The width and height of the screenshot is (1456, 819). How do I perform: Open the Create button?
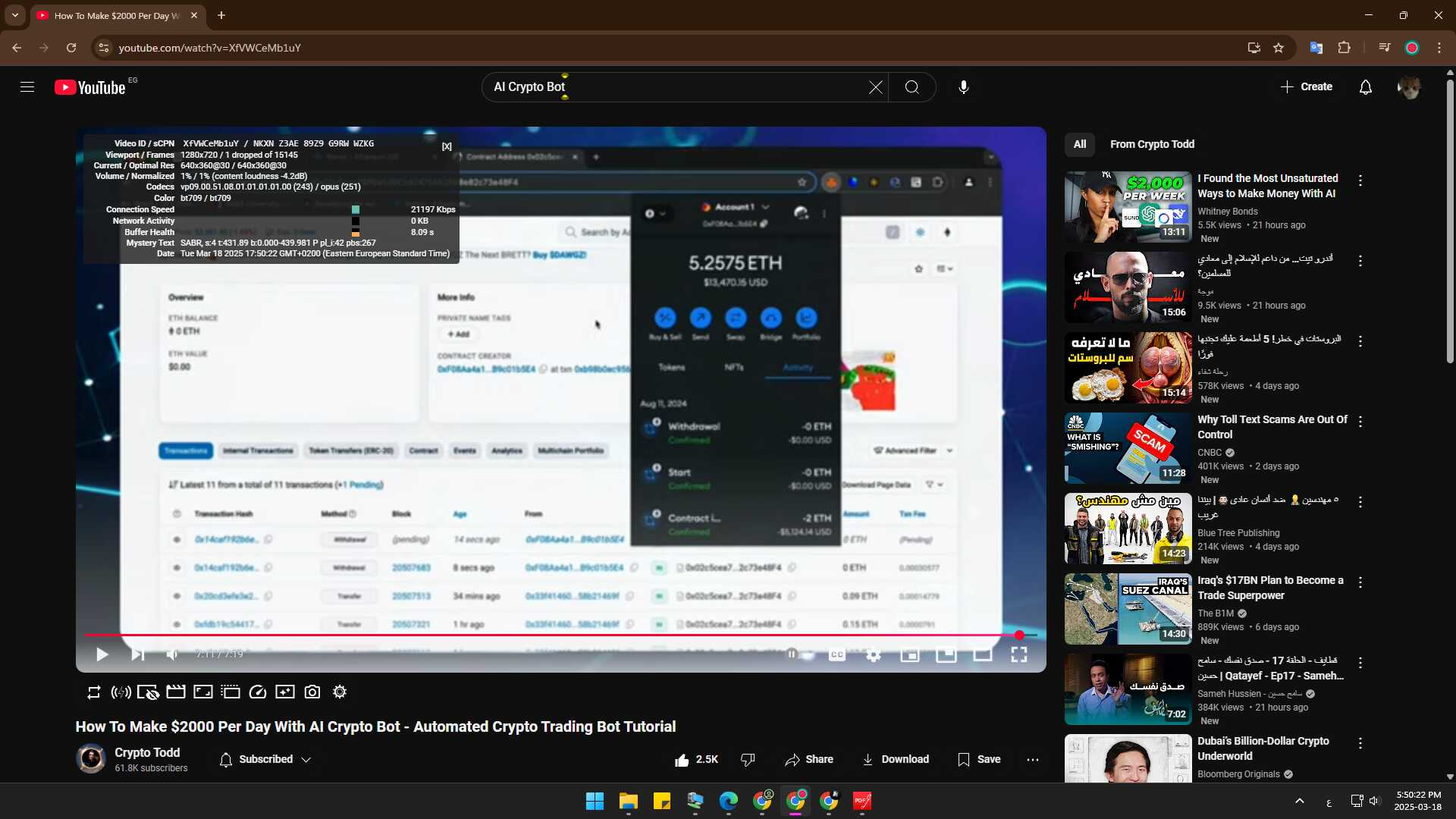pyautogui.click(x=1307, y=87)
